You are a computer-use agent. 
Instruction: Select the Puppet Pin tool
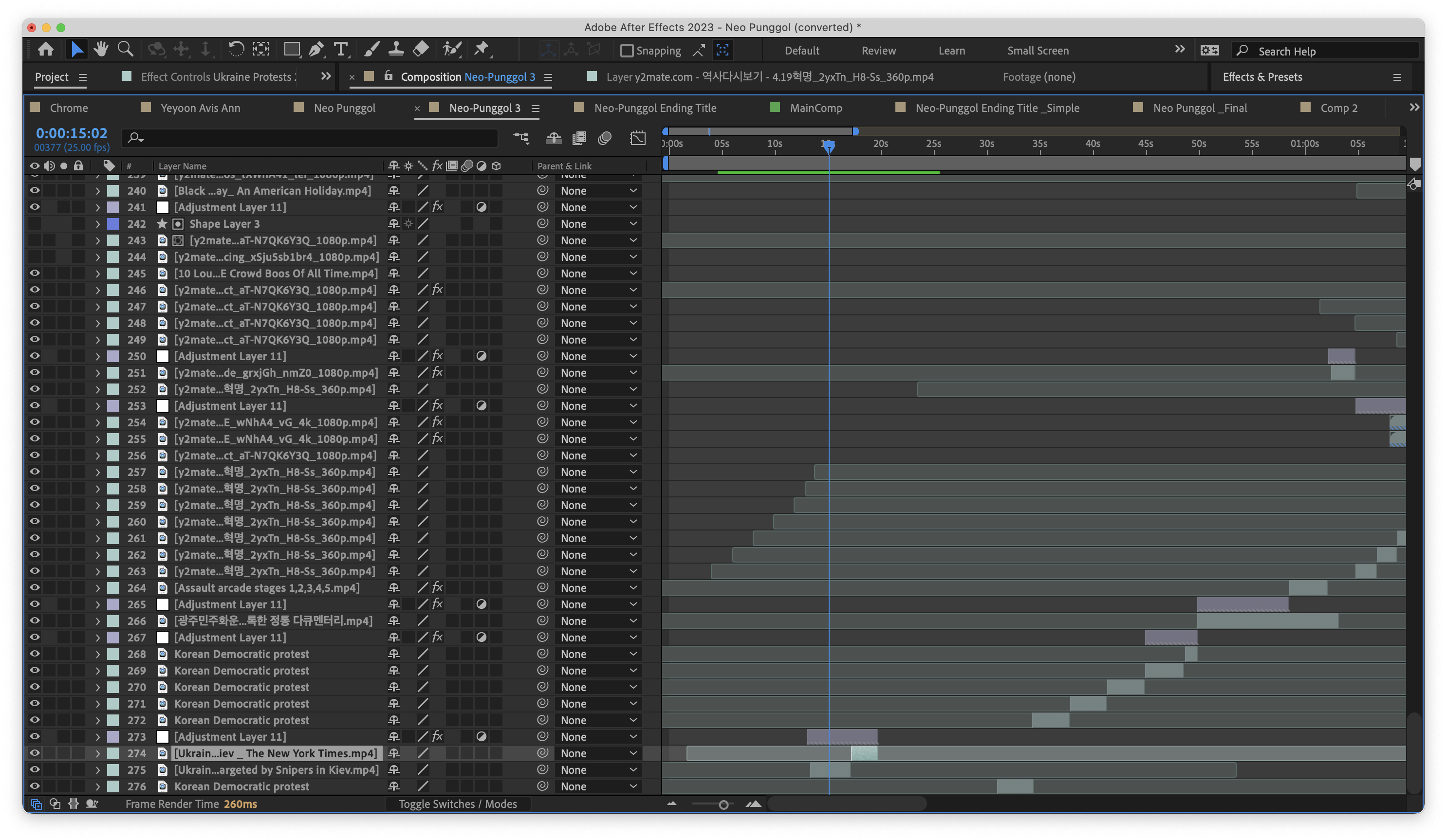point(481,50)
